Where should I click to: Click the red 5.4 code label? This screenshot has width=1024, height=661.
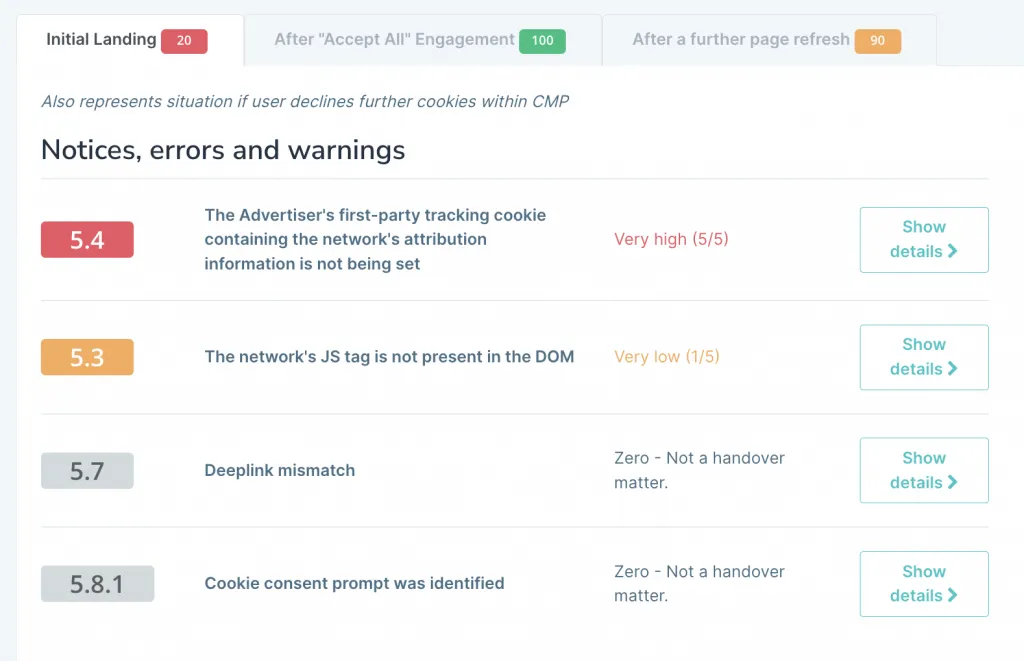87,240
